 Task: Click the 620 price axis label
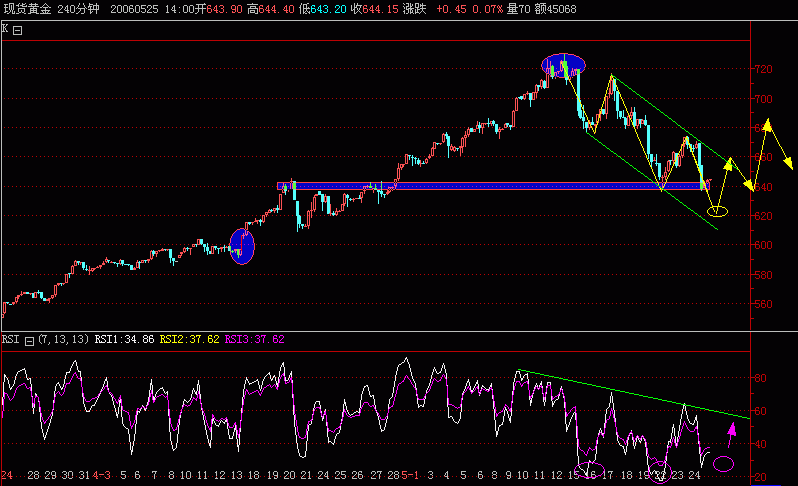coord(763,216)
